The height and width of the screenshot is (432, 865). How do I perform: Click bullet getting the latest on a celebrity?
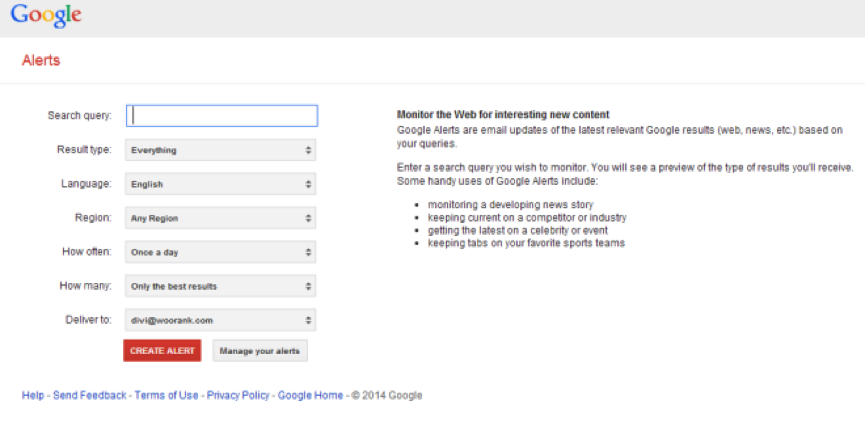[518, 231]
